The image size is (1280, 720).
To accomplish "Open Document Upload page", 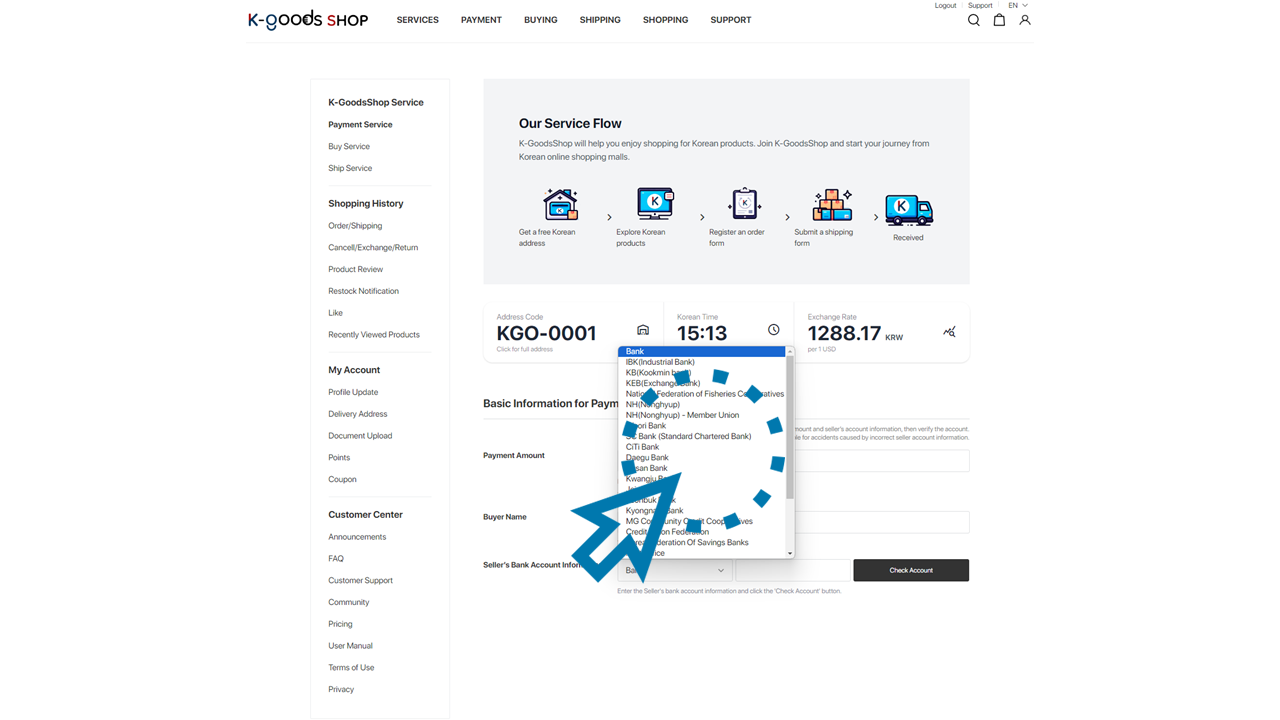I will coord(360,436).
